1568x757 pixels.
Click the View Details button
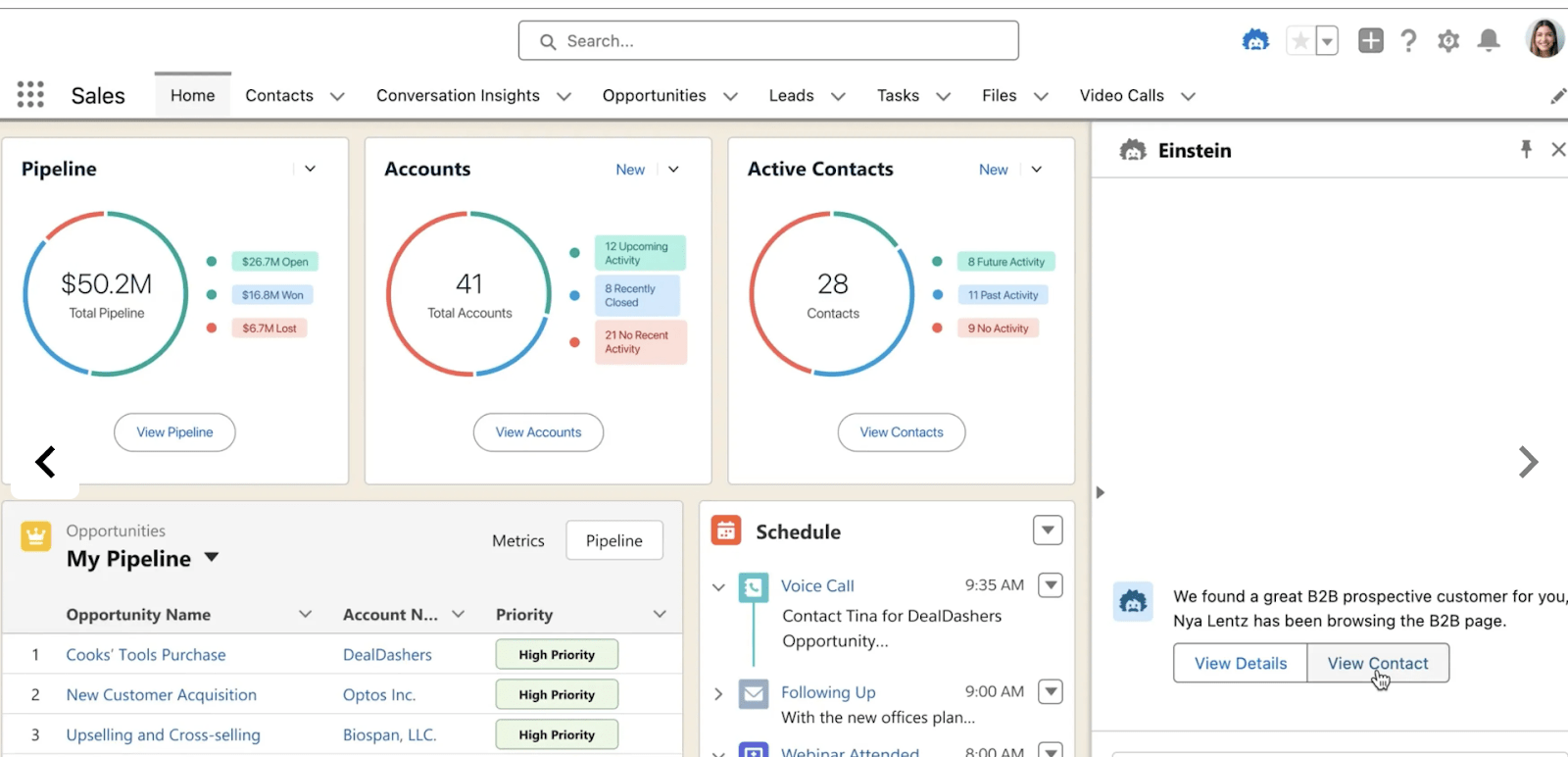tap(1241, 663)
